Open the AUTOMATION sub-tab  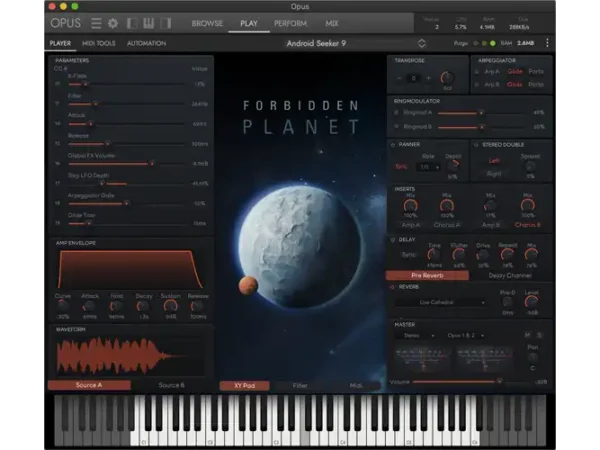point(147,43)
